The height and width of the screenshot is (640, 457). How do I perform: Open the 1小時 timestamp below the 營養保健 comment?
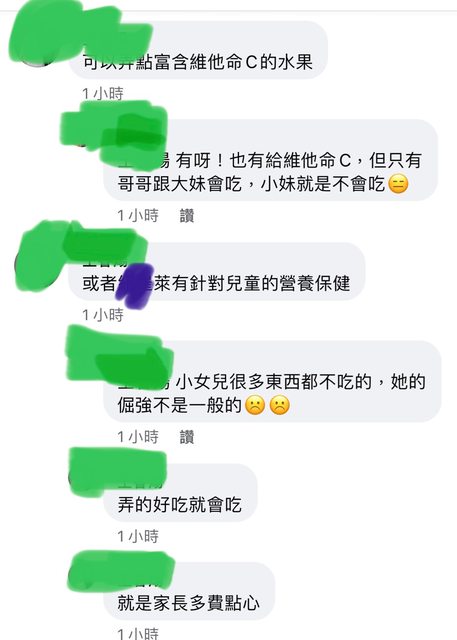point(103,315)
